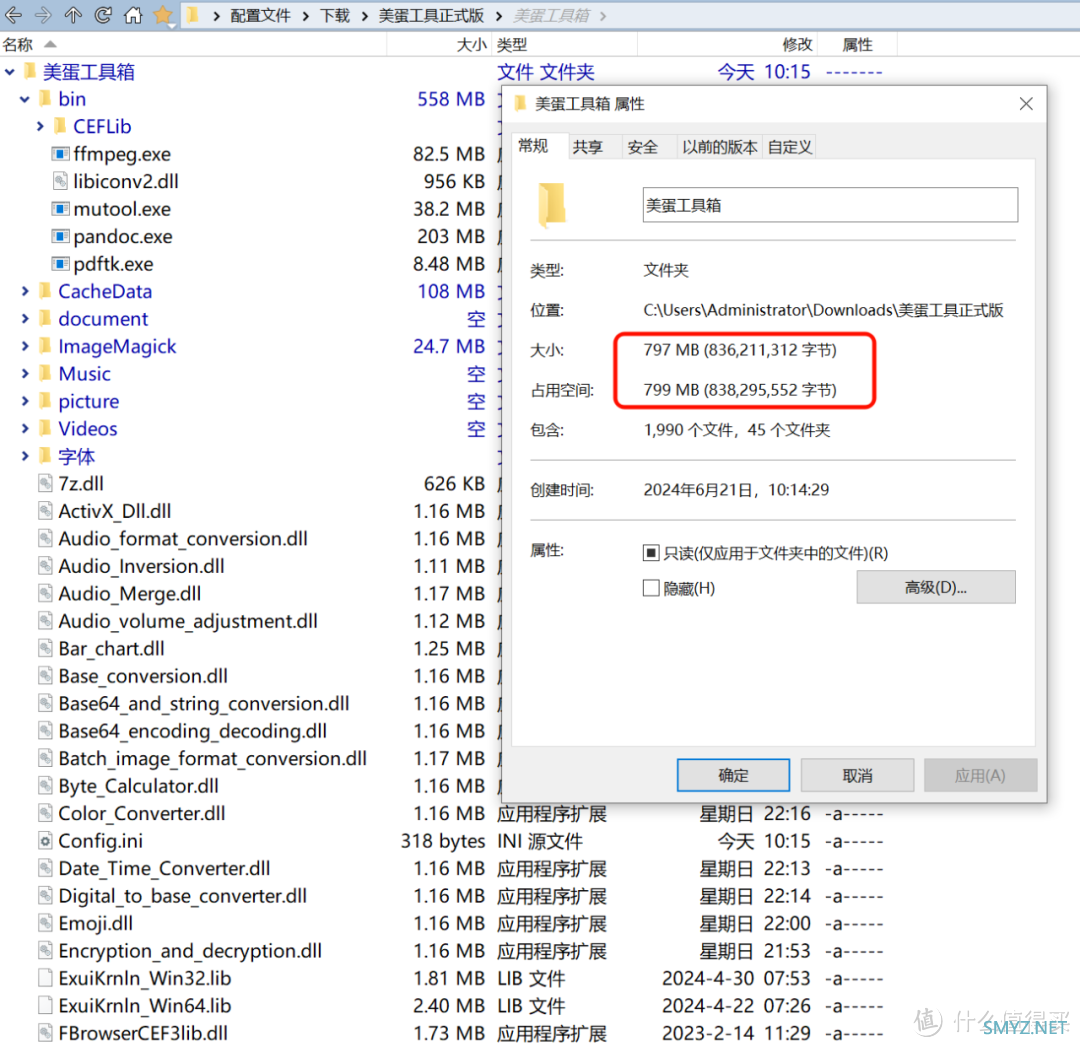Click the libiconv2.dll file icon
This screenshot has height=1047, width=1080.
61,181
